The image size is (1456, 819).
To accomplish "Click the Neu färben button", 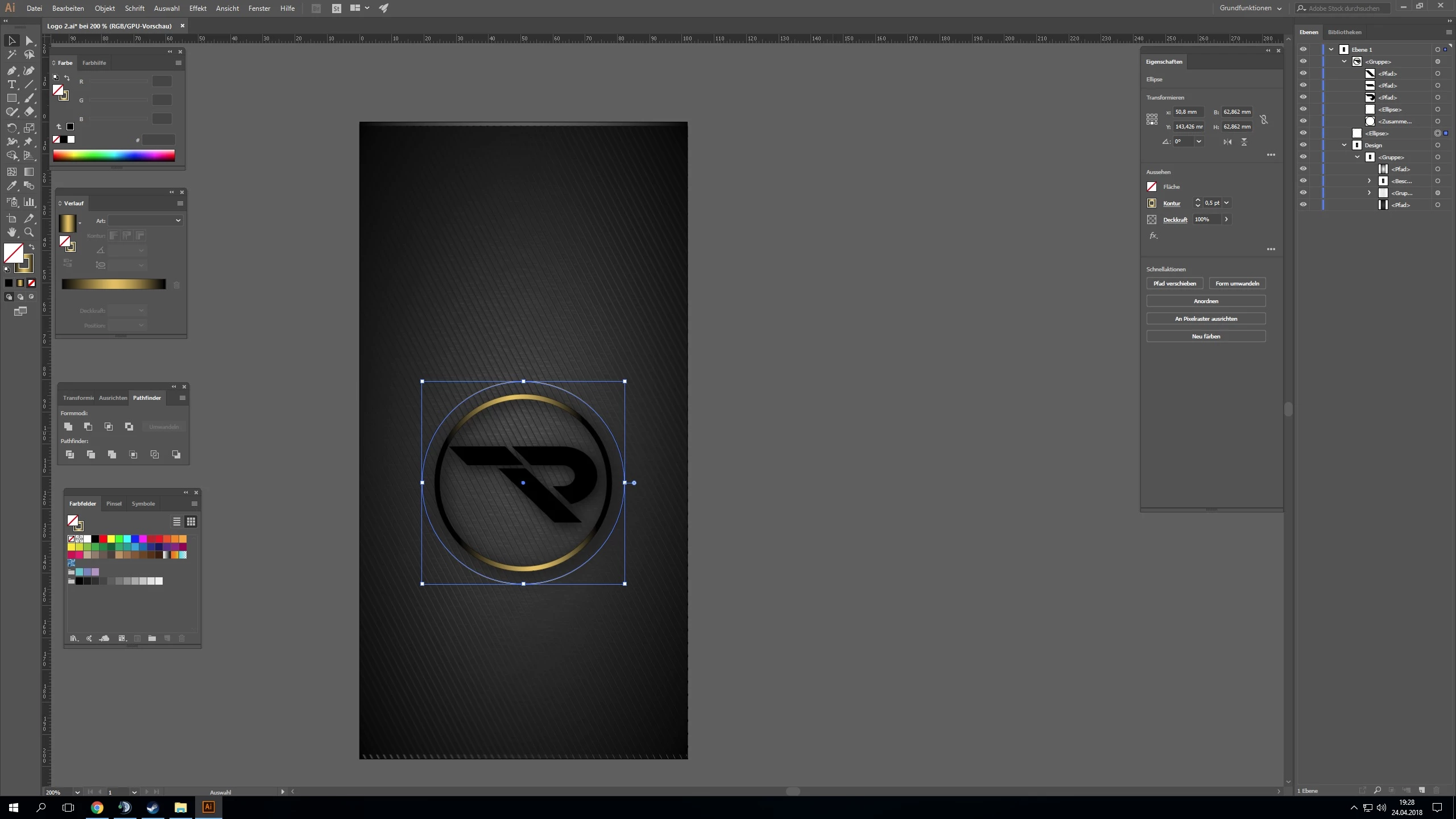I will [x=1206, y=336].
